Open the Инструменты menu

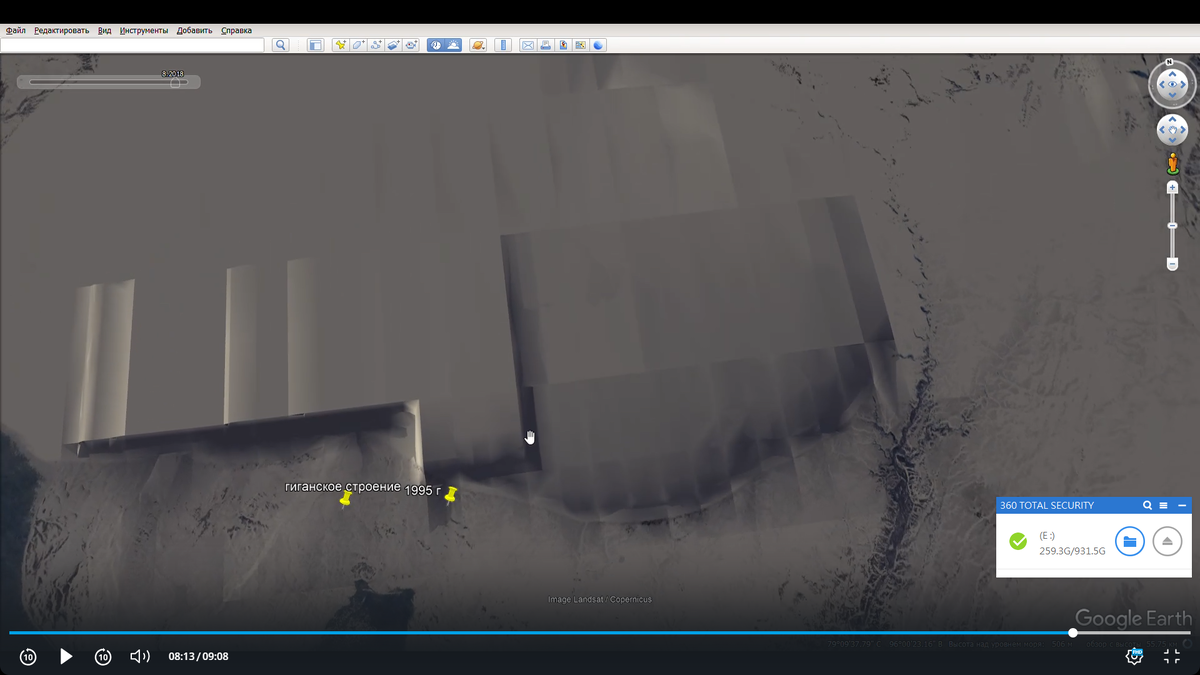(144, 30)
